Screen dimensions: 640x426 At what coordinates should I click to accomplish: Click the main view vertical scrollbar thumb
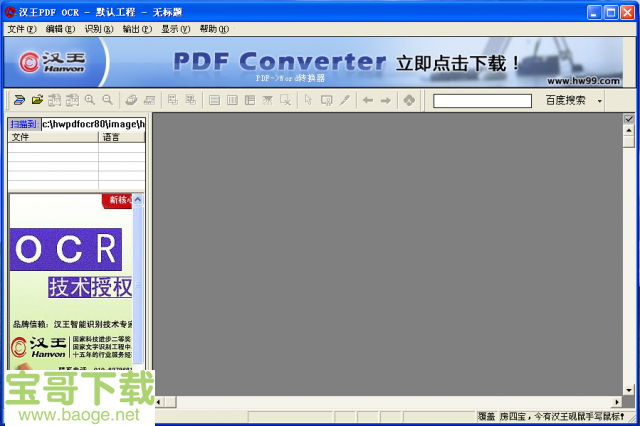pyautogui.click(x=629, y=141)
